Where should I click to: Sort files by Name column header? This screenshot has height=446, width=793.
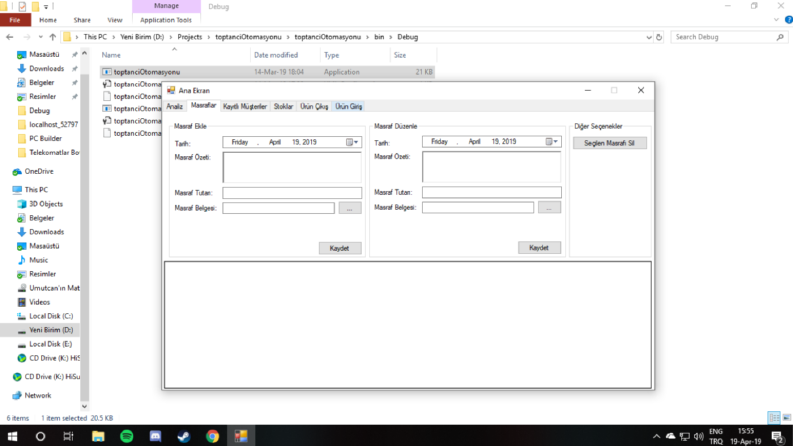tap(111, 55)
